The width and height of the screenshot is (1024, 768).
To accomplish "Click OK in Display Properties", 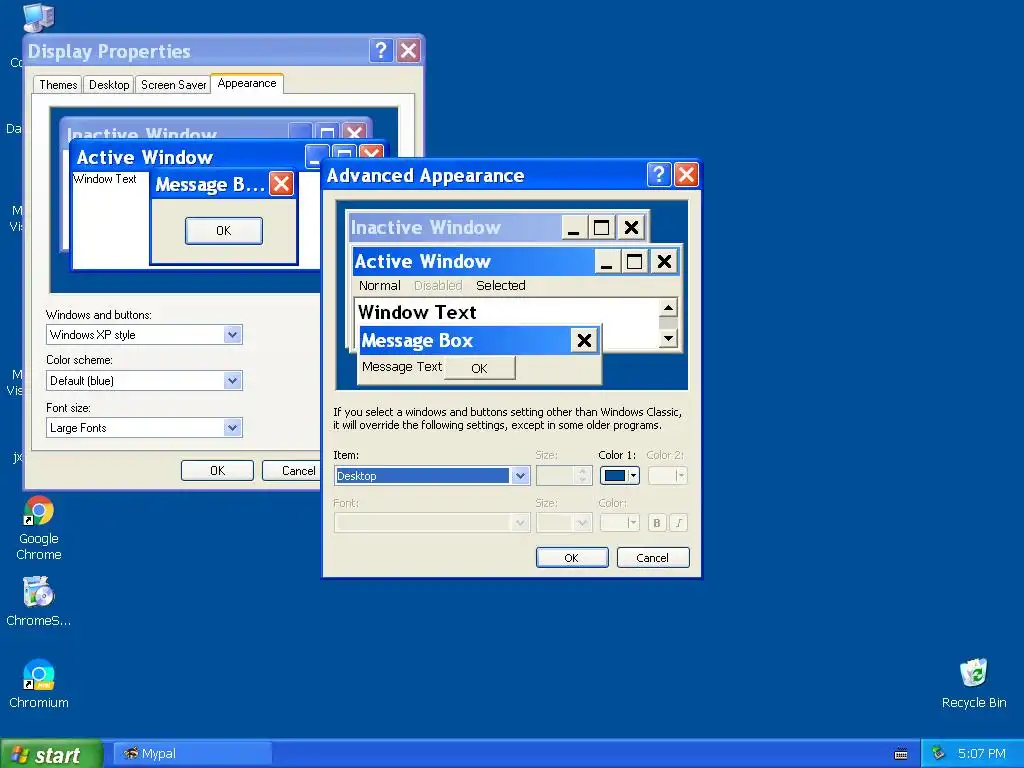I will pos(217,470).
